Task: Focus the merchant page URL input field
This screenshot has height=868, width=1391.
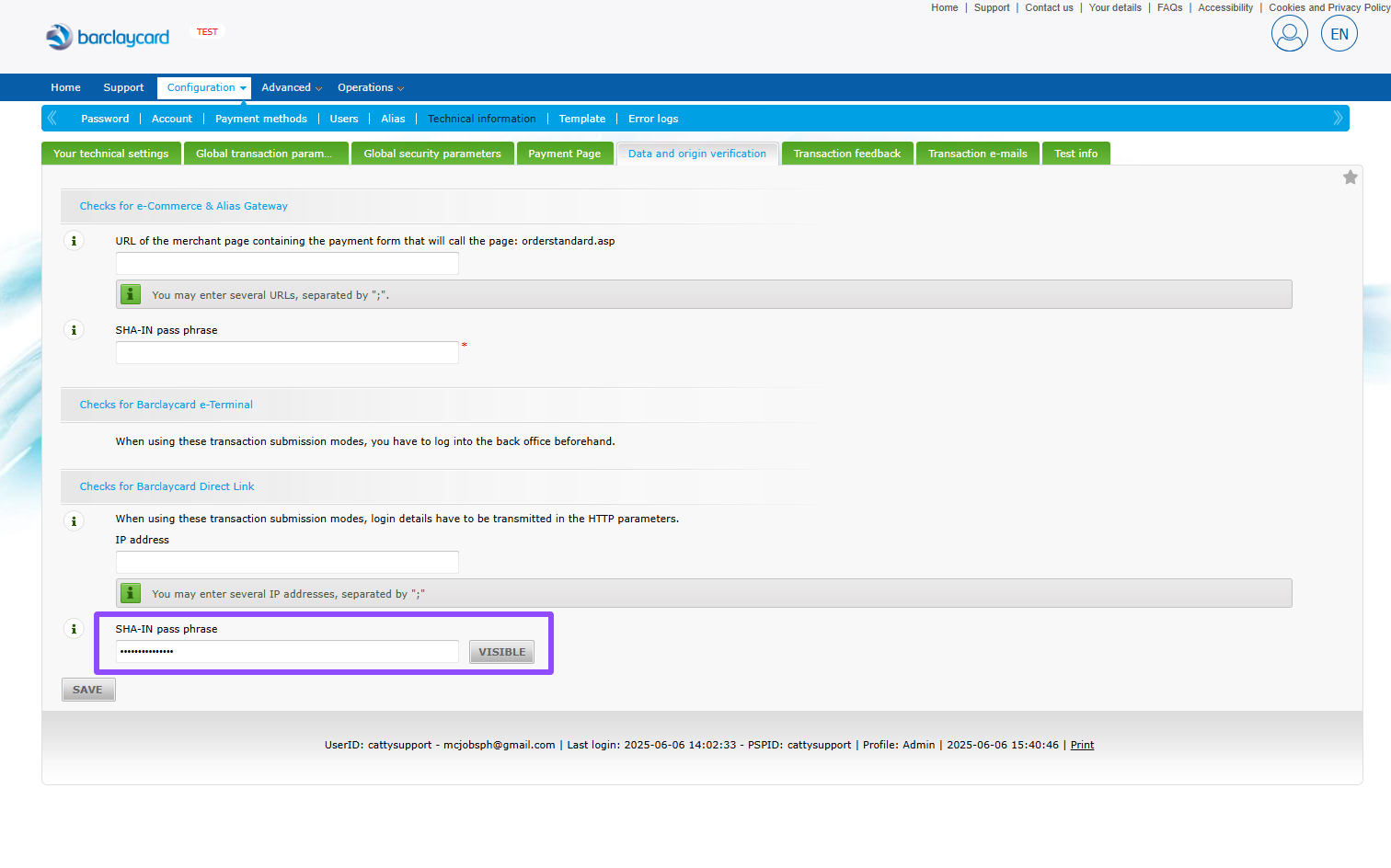Action: (x=287, y=264)
